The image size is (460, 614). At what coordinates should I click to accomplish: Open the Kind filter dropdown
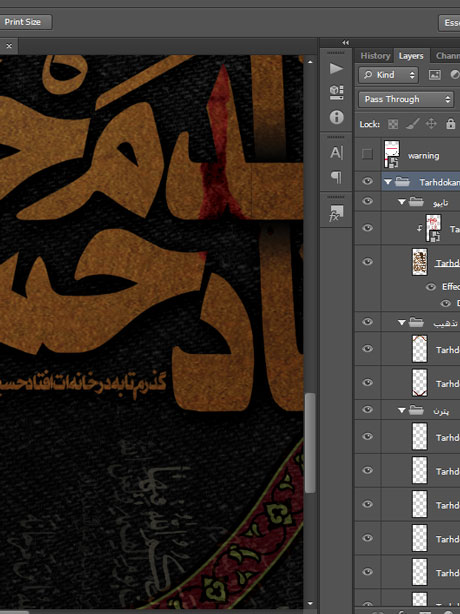click(388, 75)
